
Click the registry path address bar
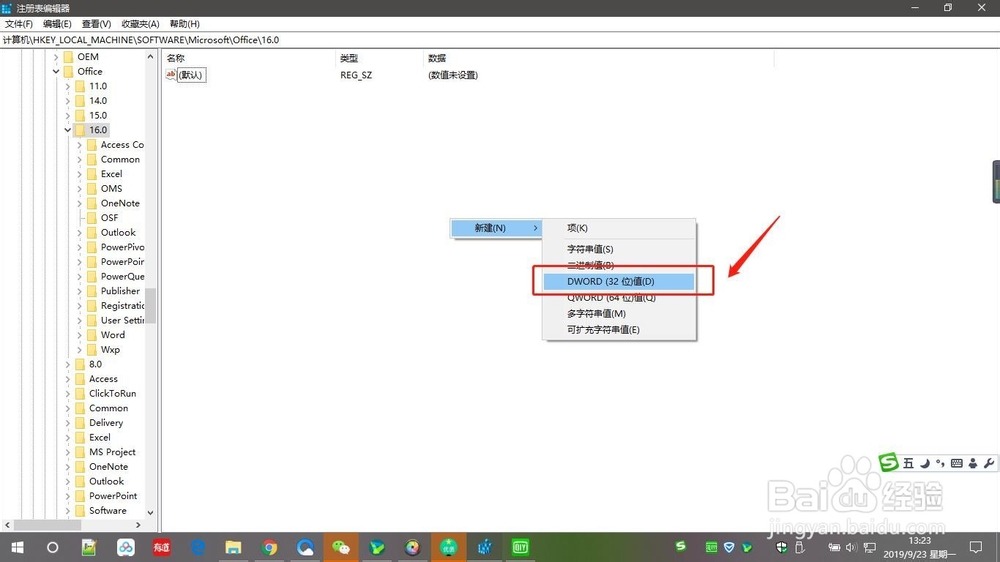(500, 40)
